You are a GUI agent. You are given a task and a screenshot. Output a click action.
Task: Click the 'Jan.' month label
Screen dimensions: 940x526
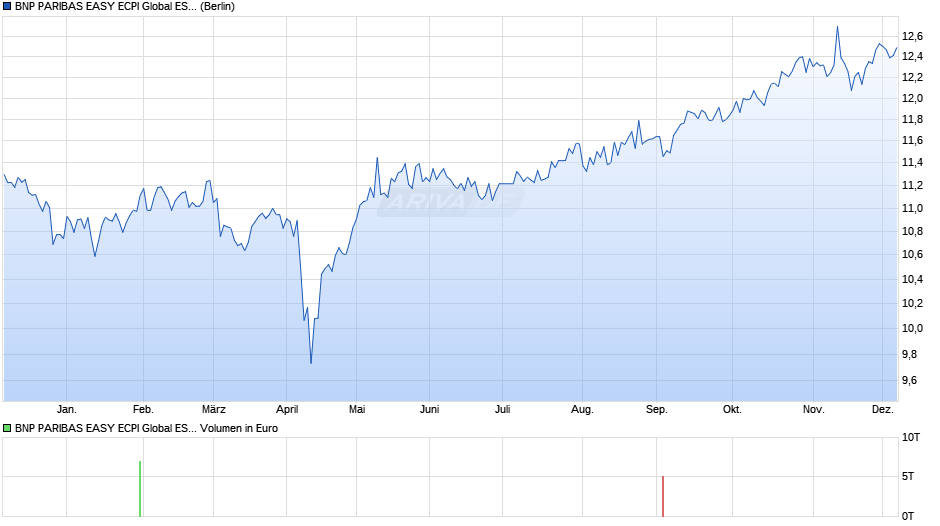point(67,410)
